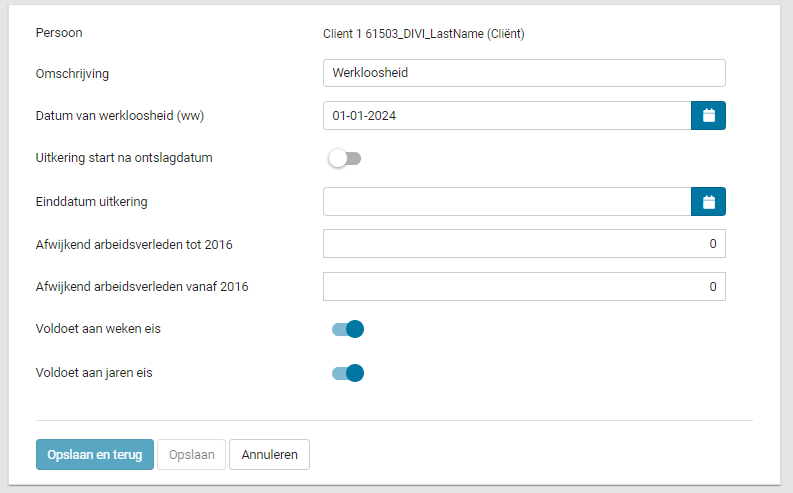
Task: Focus Afwijkend arbeidsverleden vanaf 2016 number field
Action: [524, 287]
